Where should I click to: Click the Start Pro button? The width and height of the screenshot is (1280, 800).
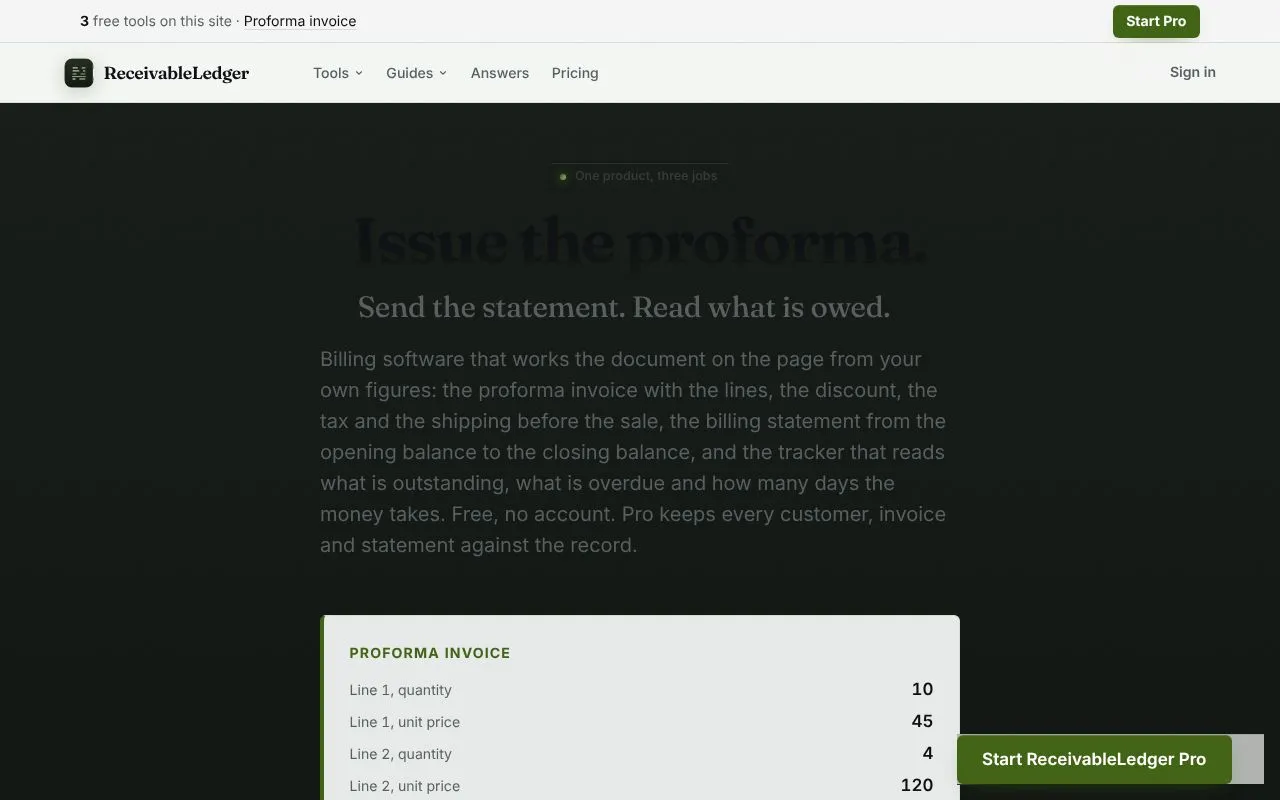(1156, 21)
